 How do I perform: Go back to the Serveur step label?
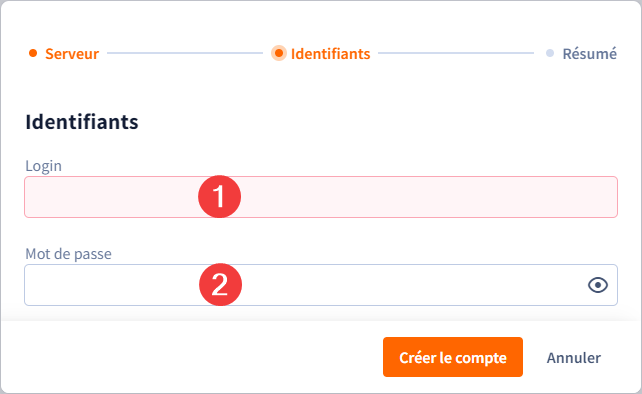tap(72, 54)
